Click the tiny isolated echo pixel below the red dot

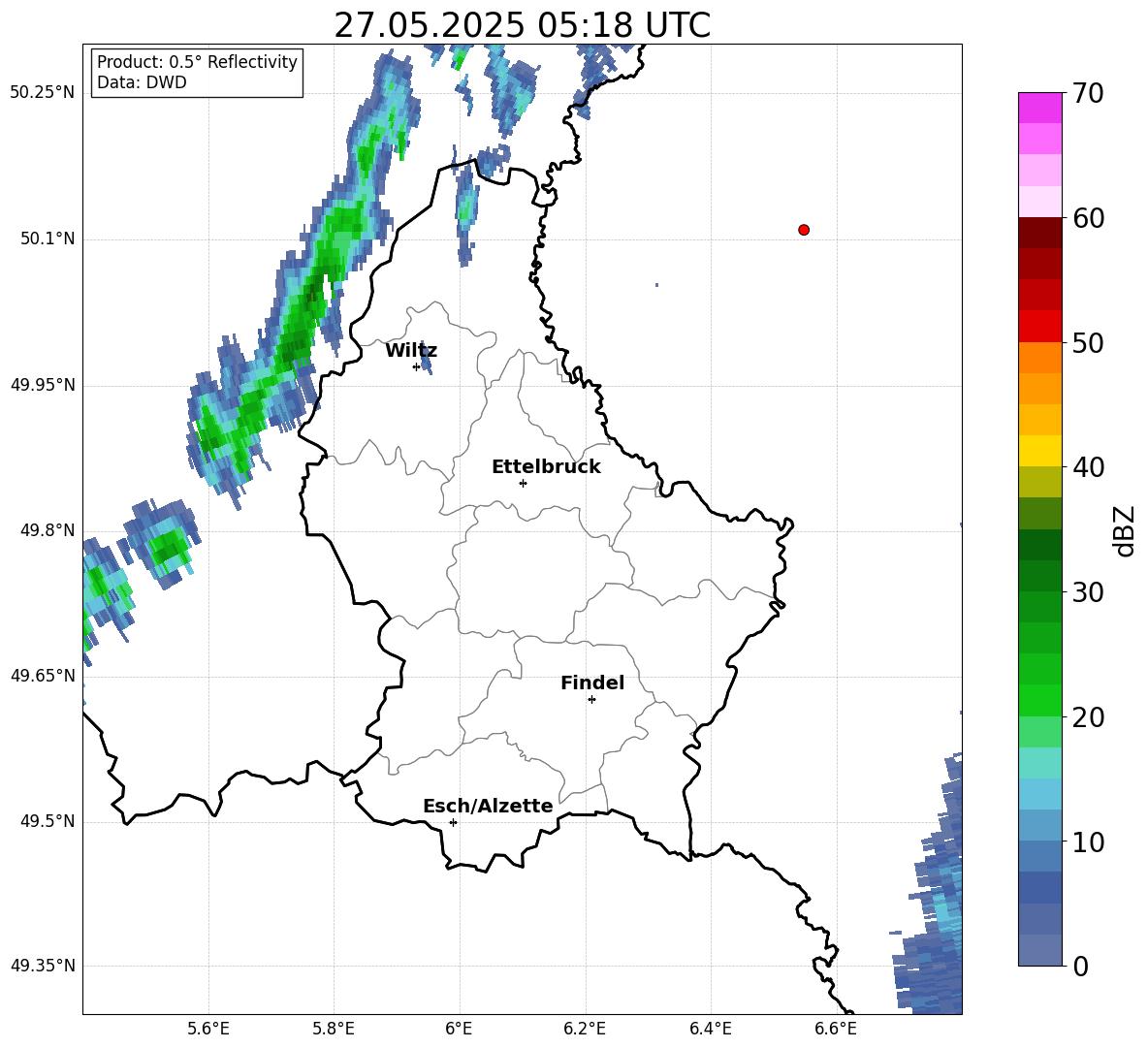tap(656, 285)
